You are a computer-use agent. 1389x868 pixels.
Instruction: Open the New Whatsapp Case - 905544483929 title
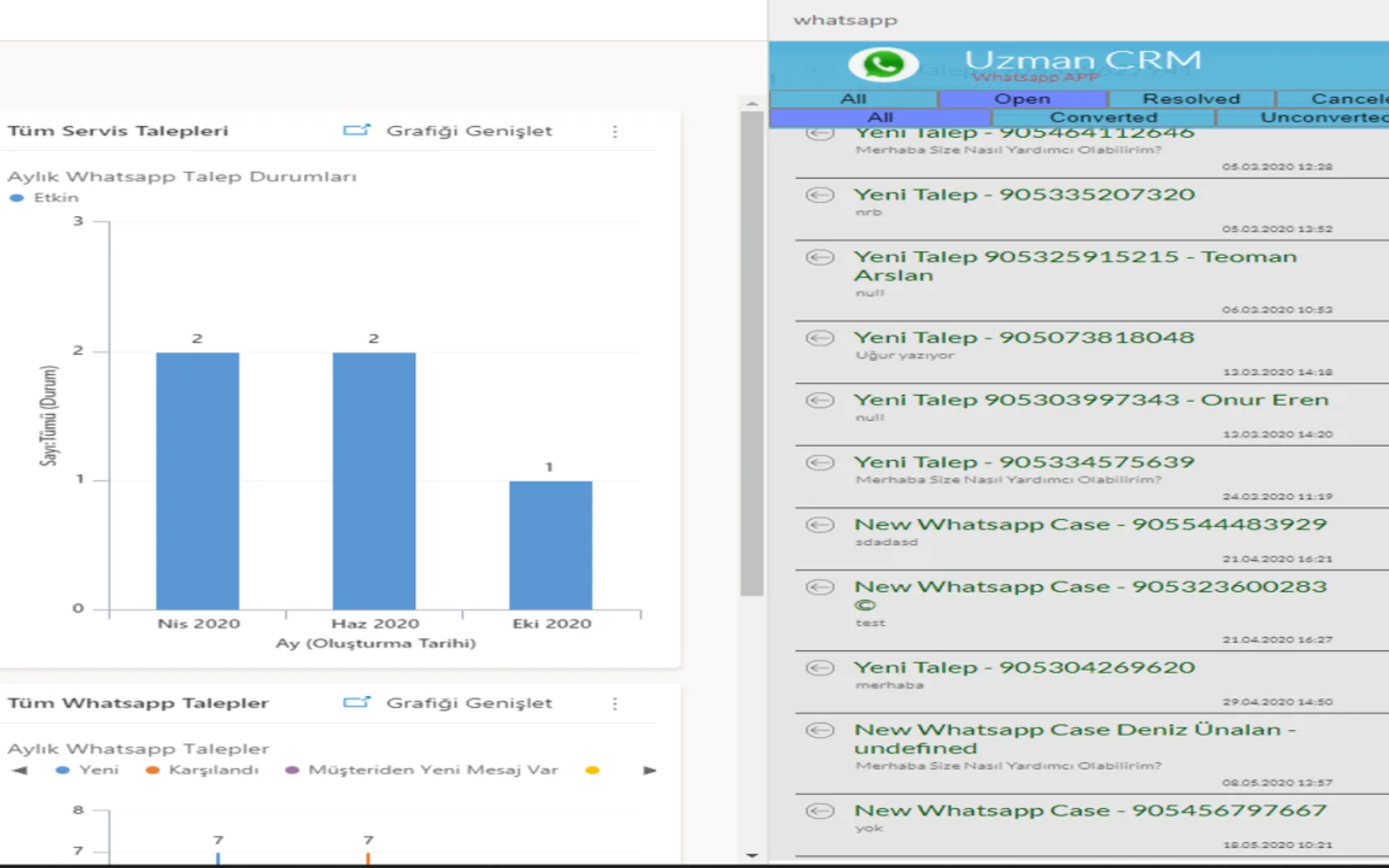[1090, 525]
